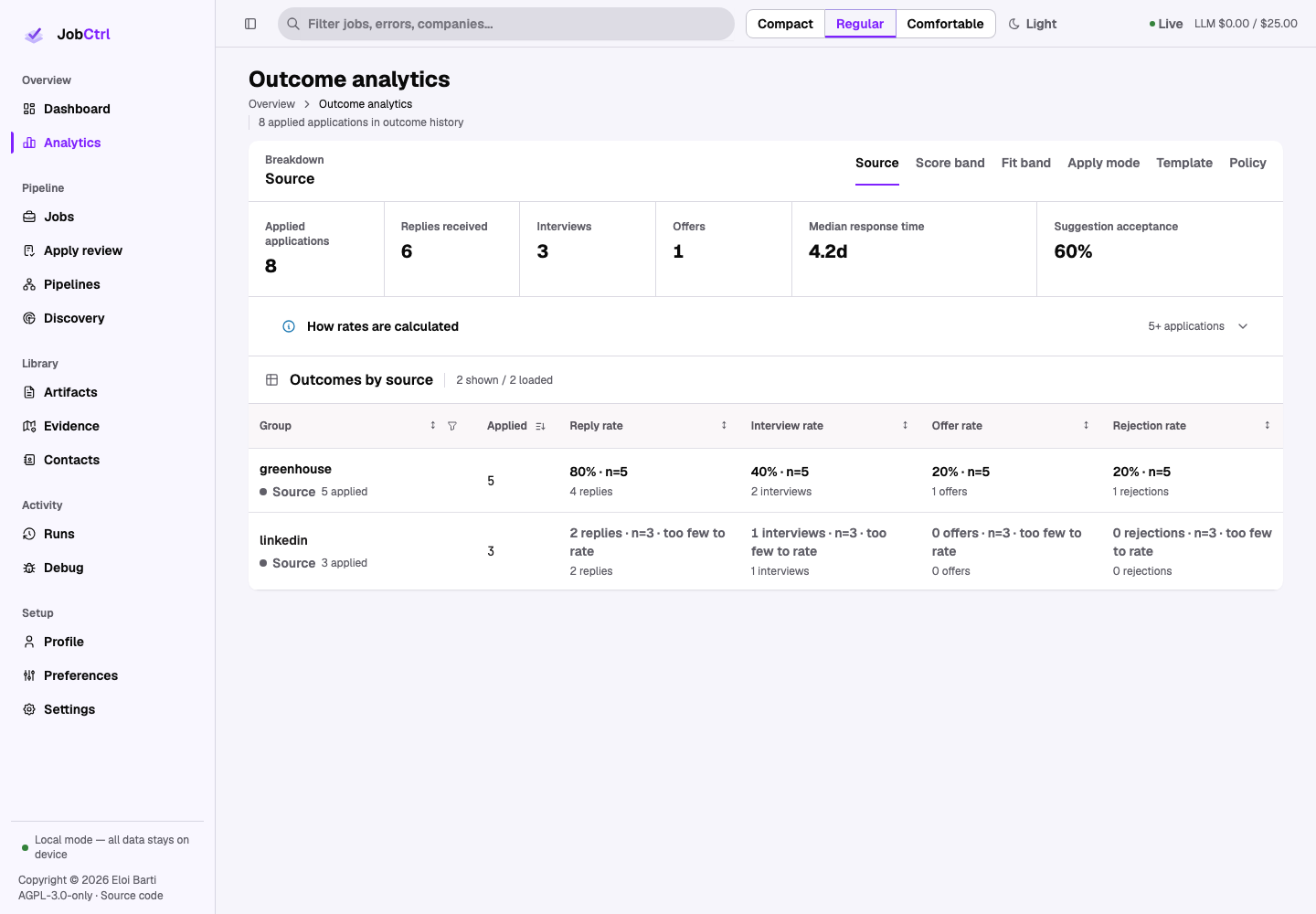The width and height of the screenshot is (1316, 914).
Task: Sort by the Offer rate column arrows
Action: pyautogui.click(x=1086, y=425)
